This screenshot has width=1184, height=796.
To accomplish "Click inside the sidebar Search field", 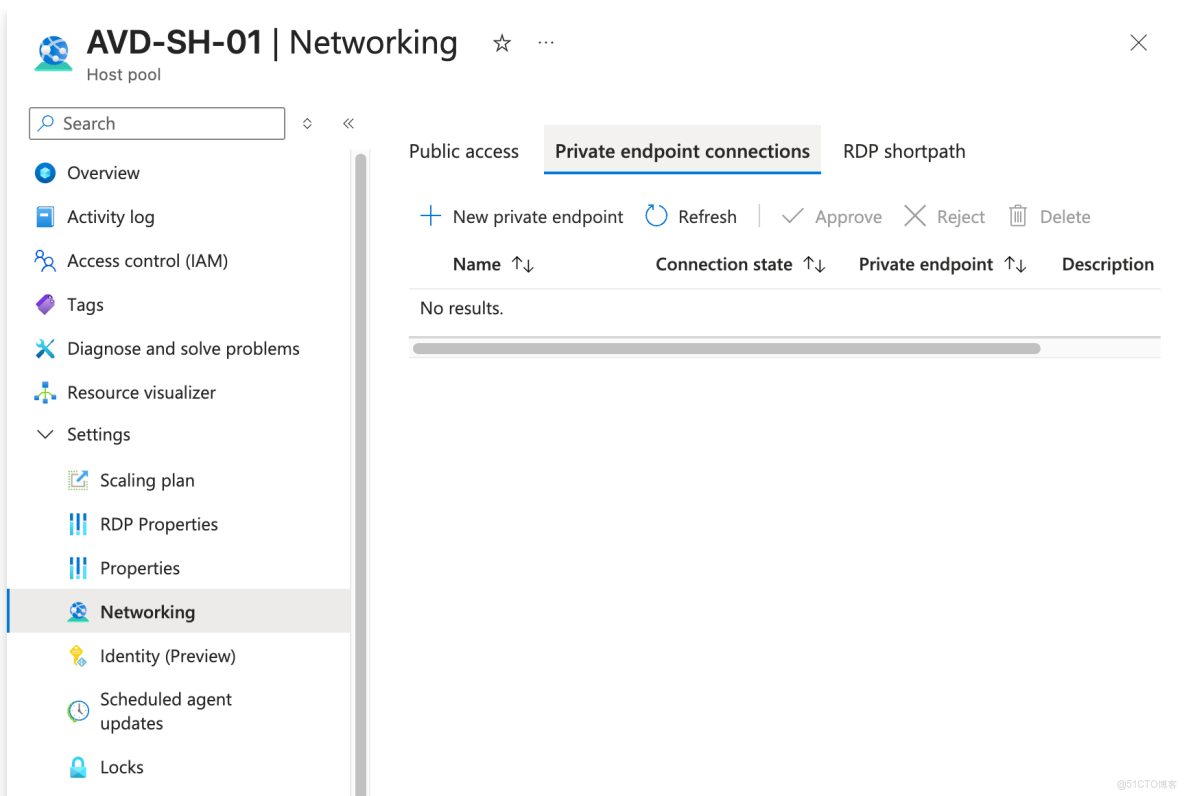I will (156, 123).
